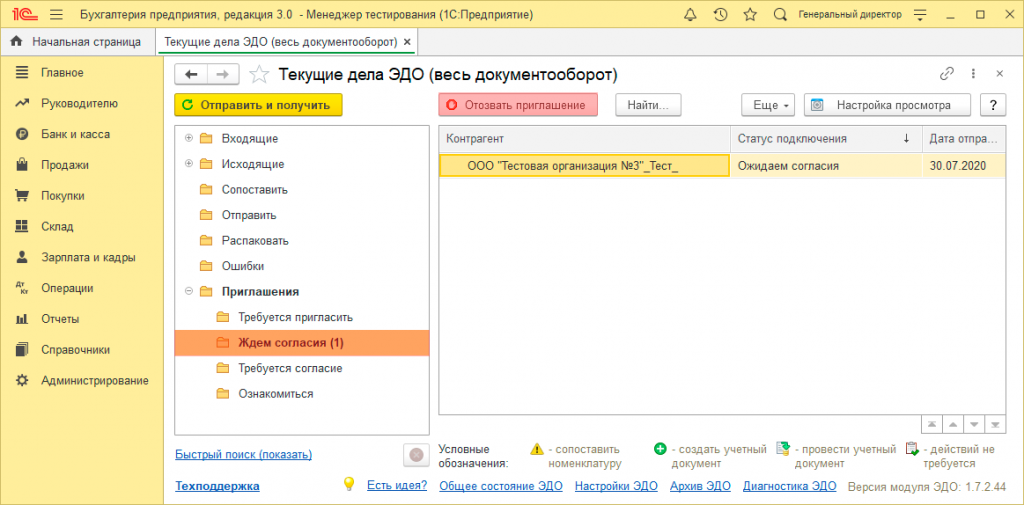This screenshot has height=505, width=1024.
Task: Add this form to favorites star
Action: (x=259, y=74)
